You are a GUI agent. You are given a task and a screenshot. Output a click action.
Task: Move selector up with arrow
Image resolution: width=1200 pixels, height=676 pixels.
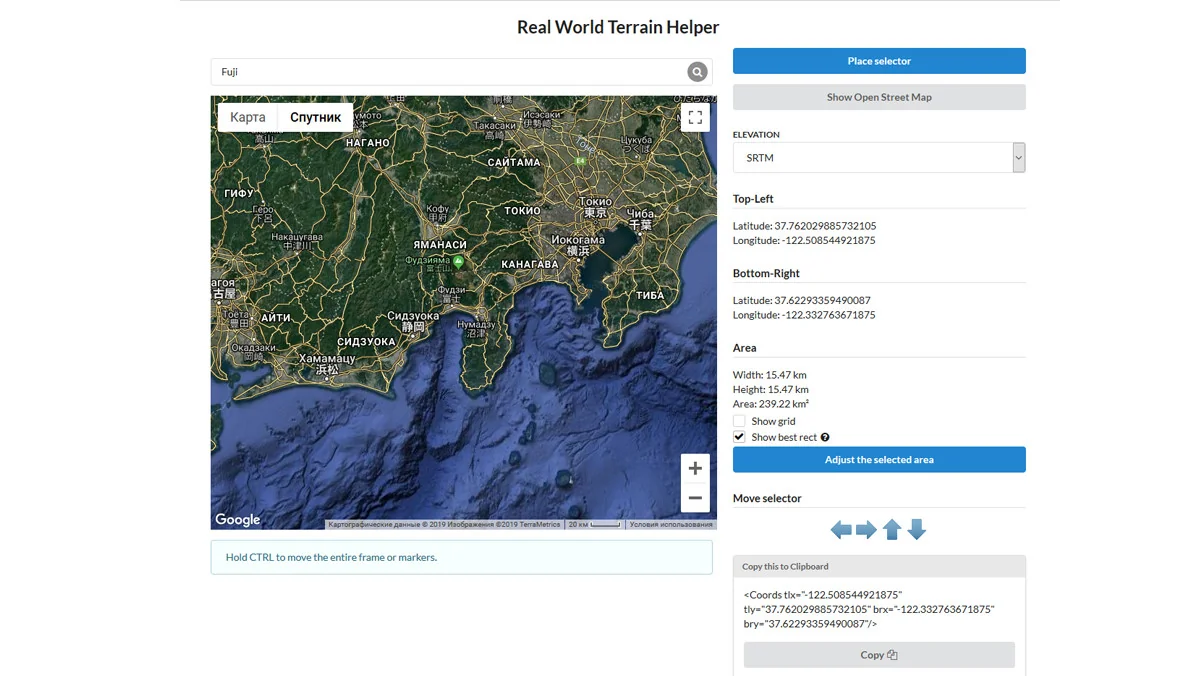pos(892,530)
